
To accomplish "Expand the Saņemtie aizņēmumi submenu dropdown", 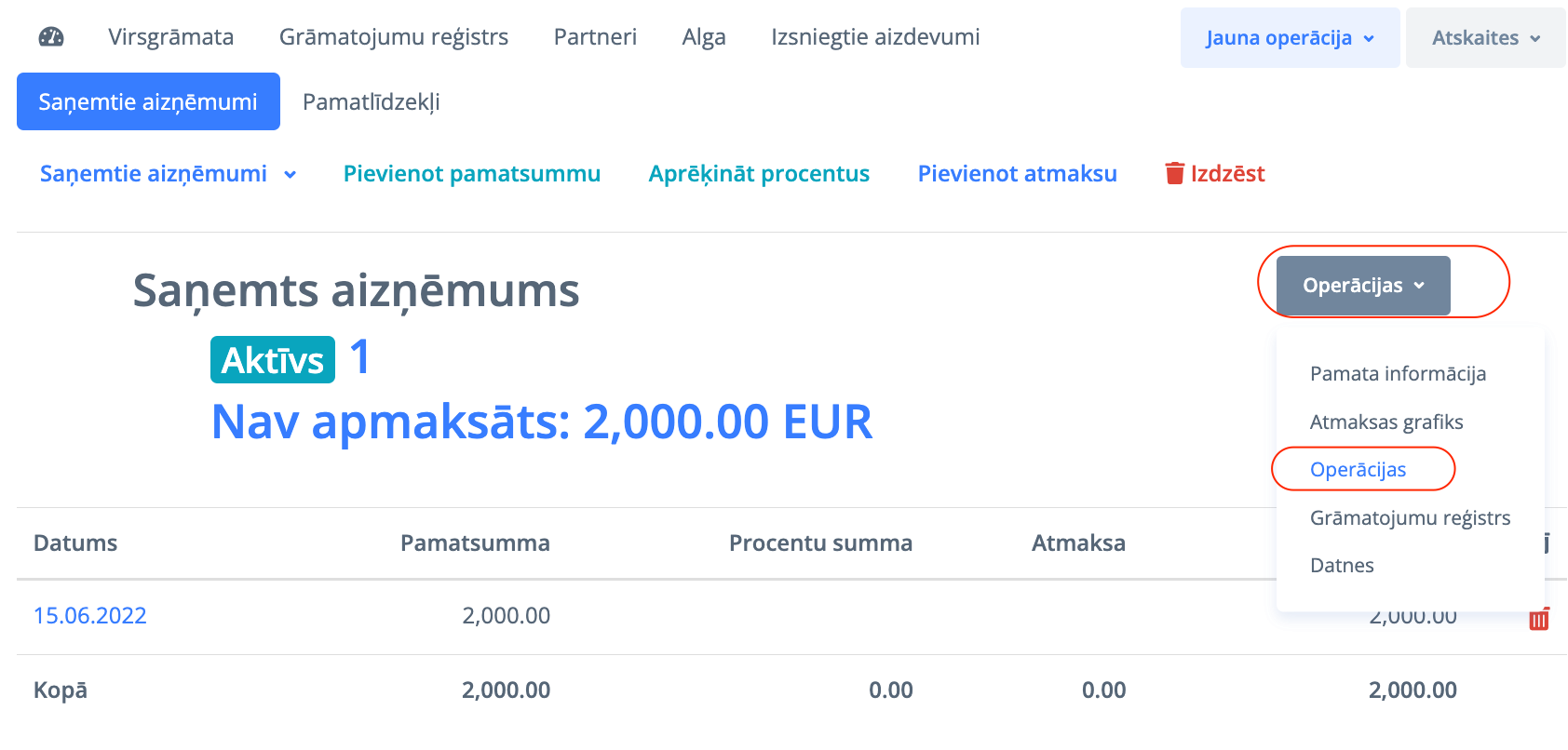I will [168, 174].
